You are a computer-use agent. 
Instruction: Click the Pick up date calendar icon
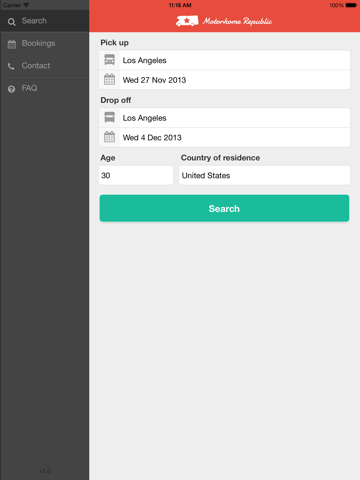(x=109, y=79)
